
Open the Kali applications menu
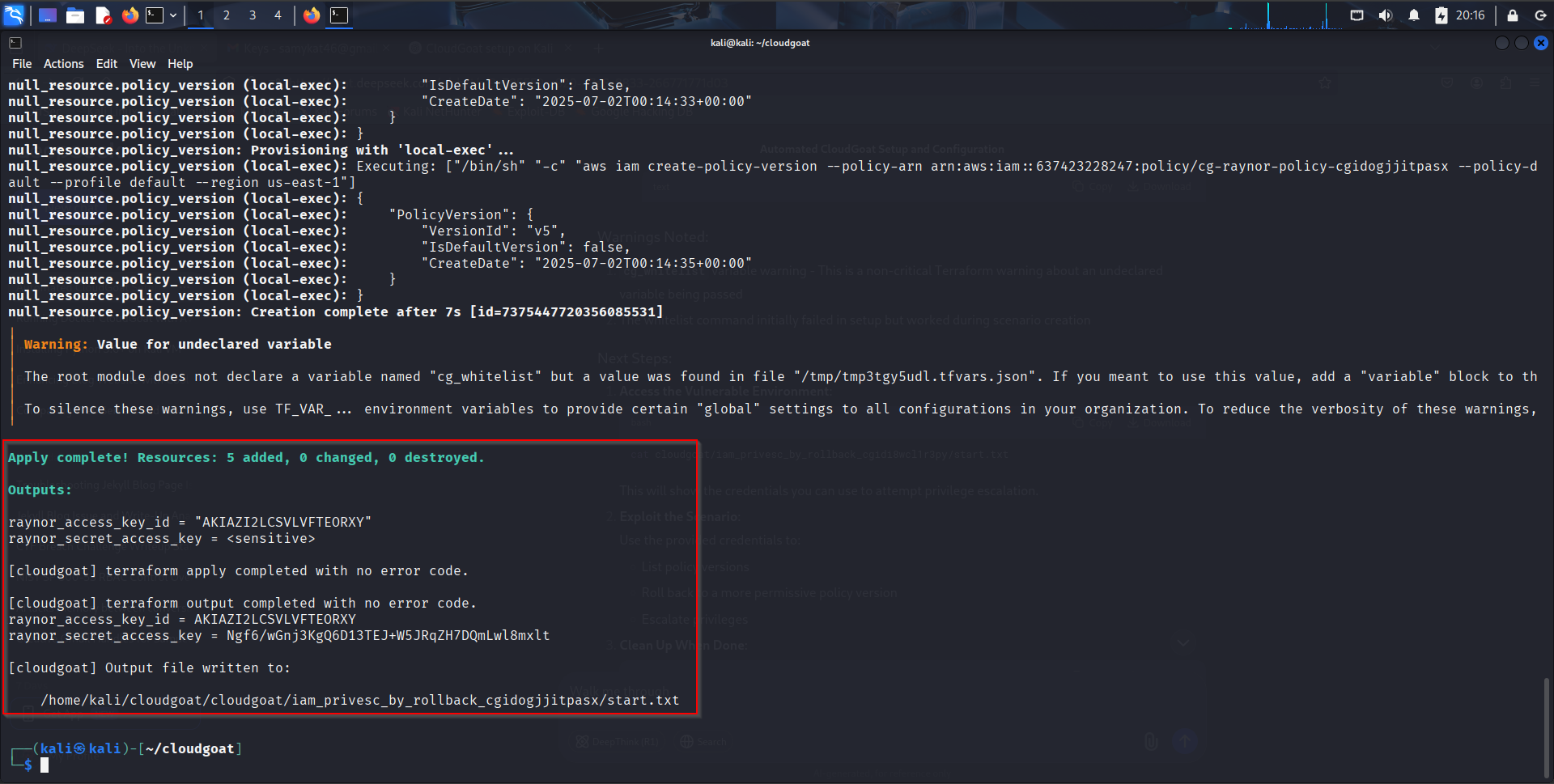point(14,15)
